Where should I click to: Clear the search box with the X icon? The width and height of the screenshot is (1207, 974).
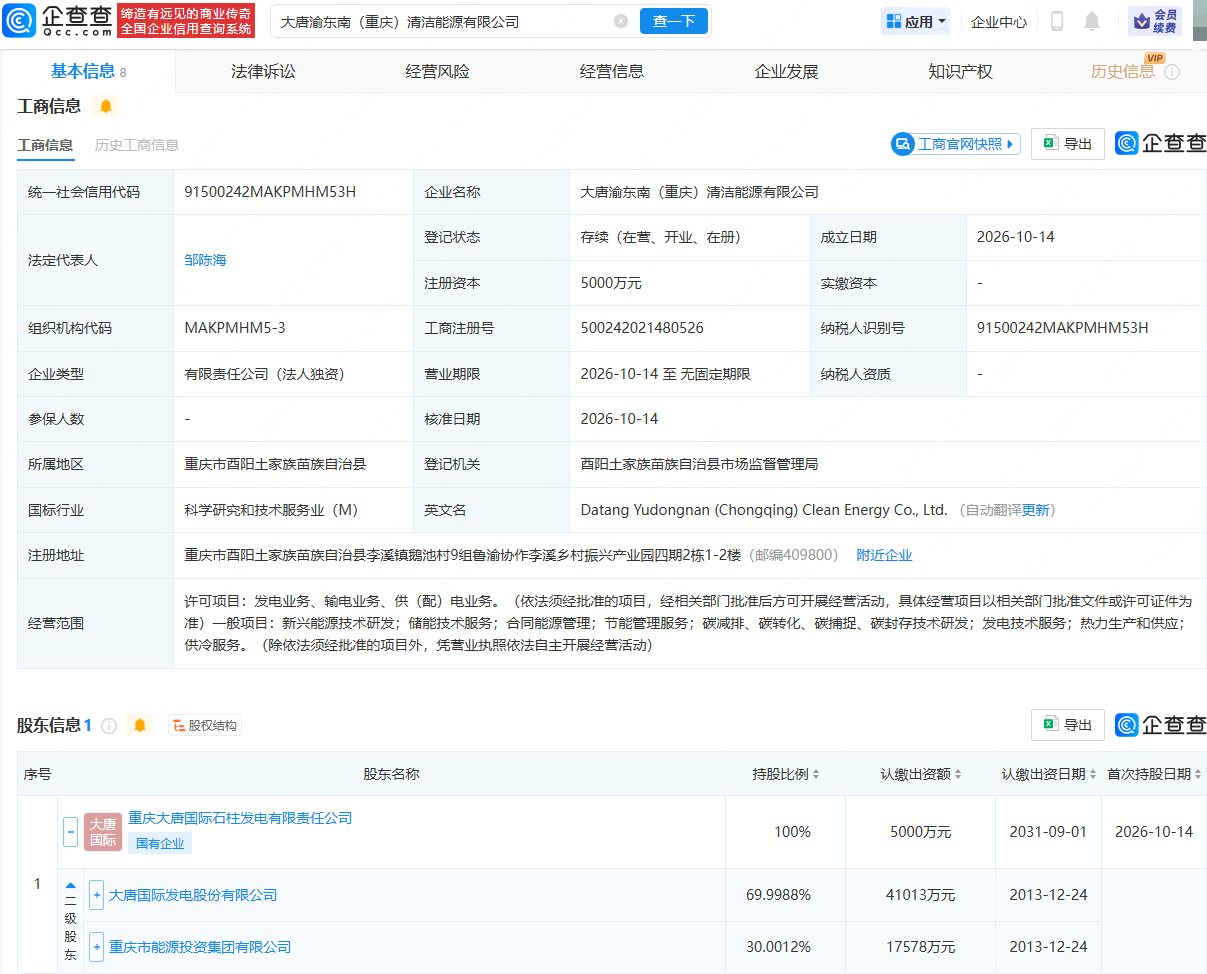click(x=621, y=21)
